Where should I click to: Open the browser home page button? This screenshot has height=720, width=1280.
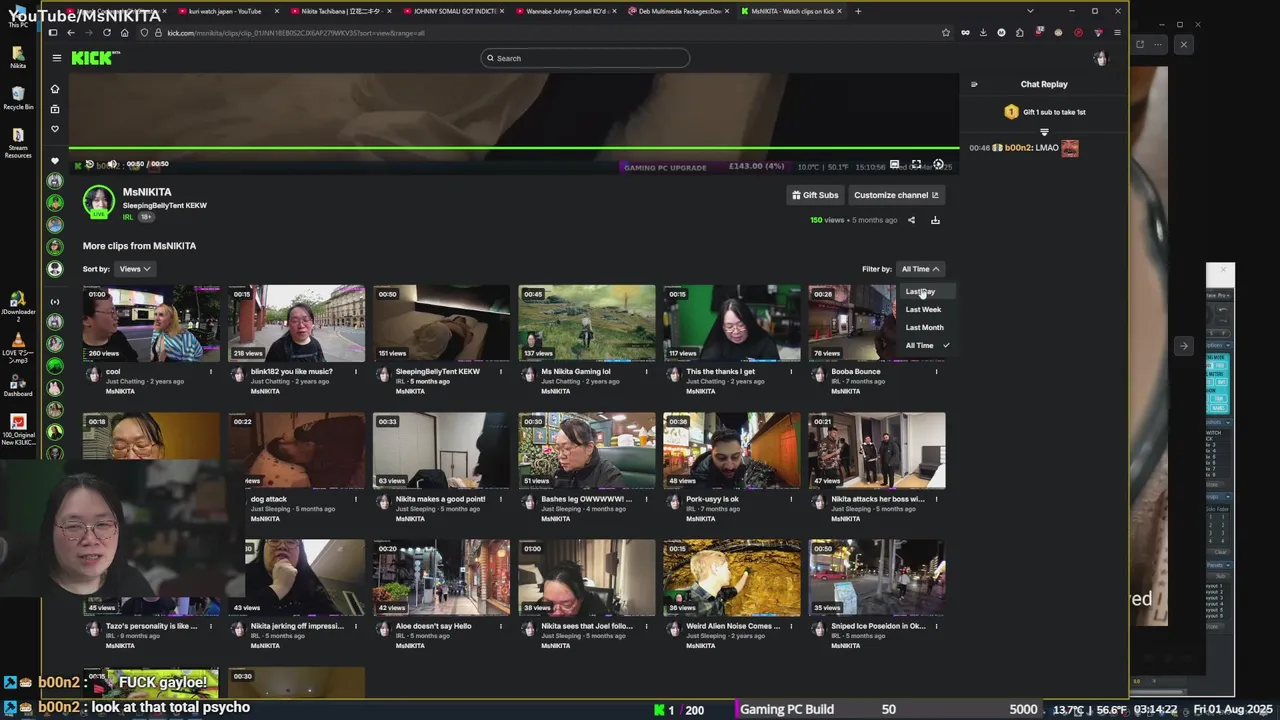pyautogui.click(x=124, y=33)
